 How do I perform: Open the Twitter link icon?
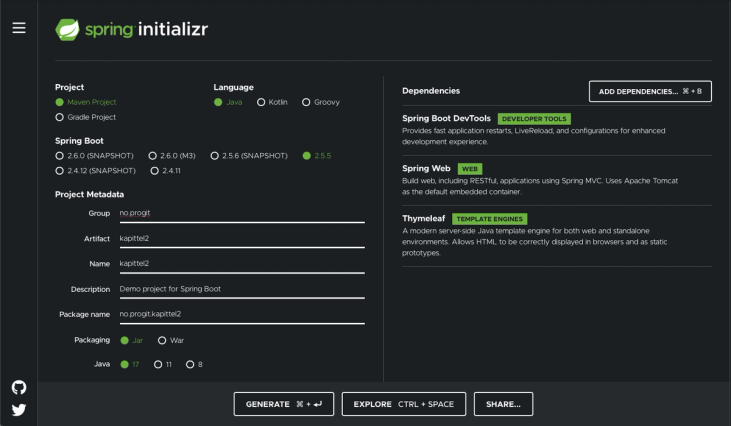[19, 410]
